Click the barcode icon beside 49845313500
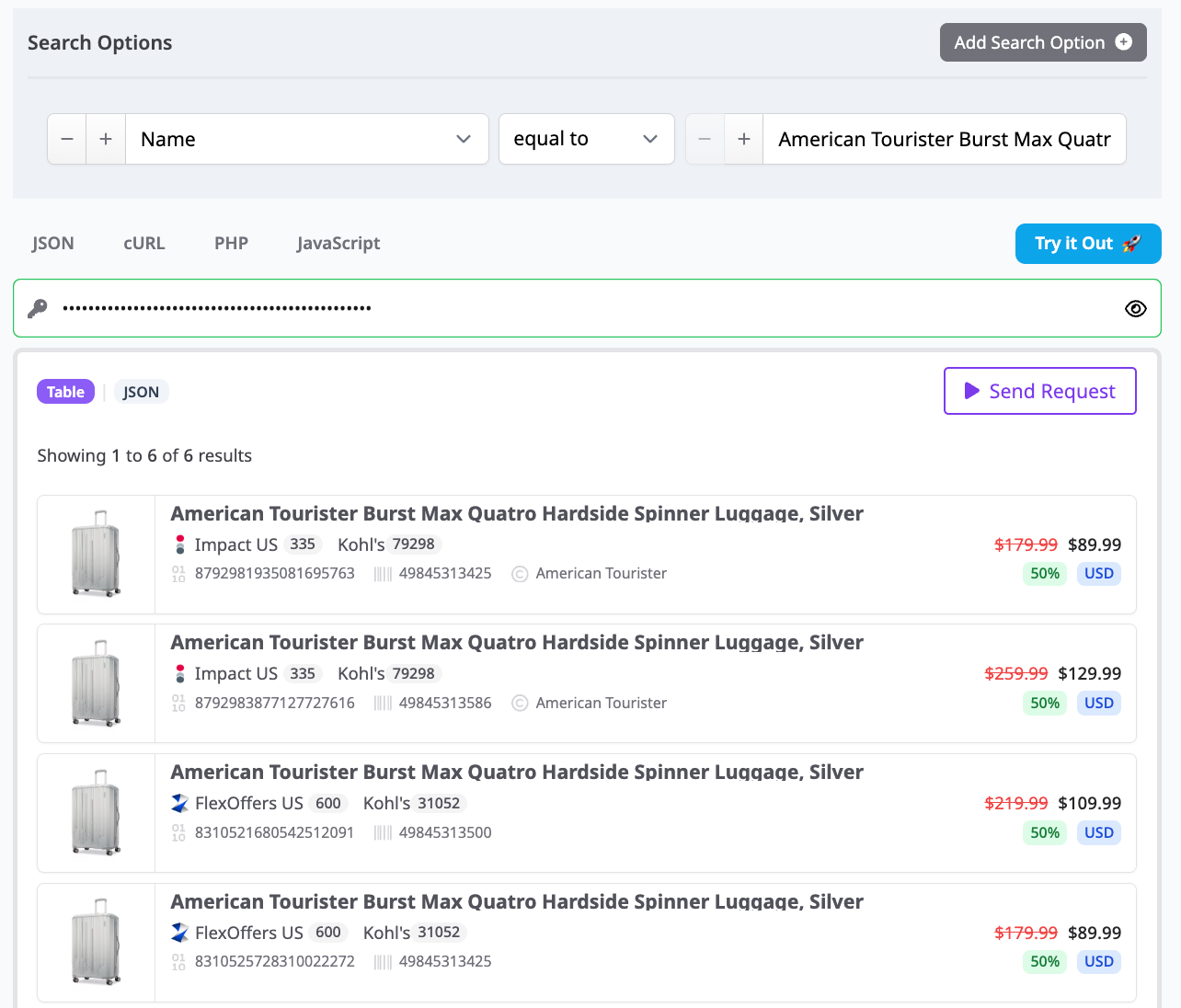Screen dimensions: 1181x1008 tap(383, 833)
